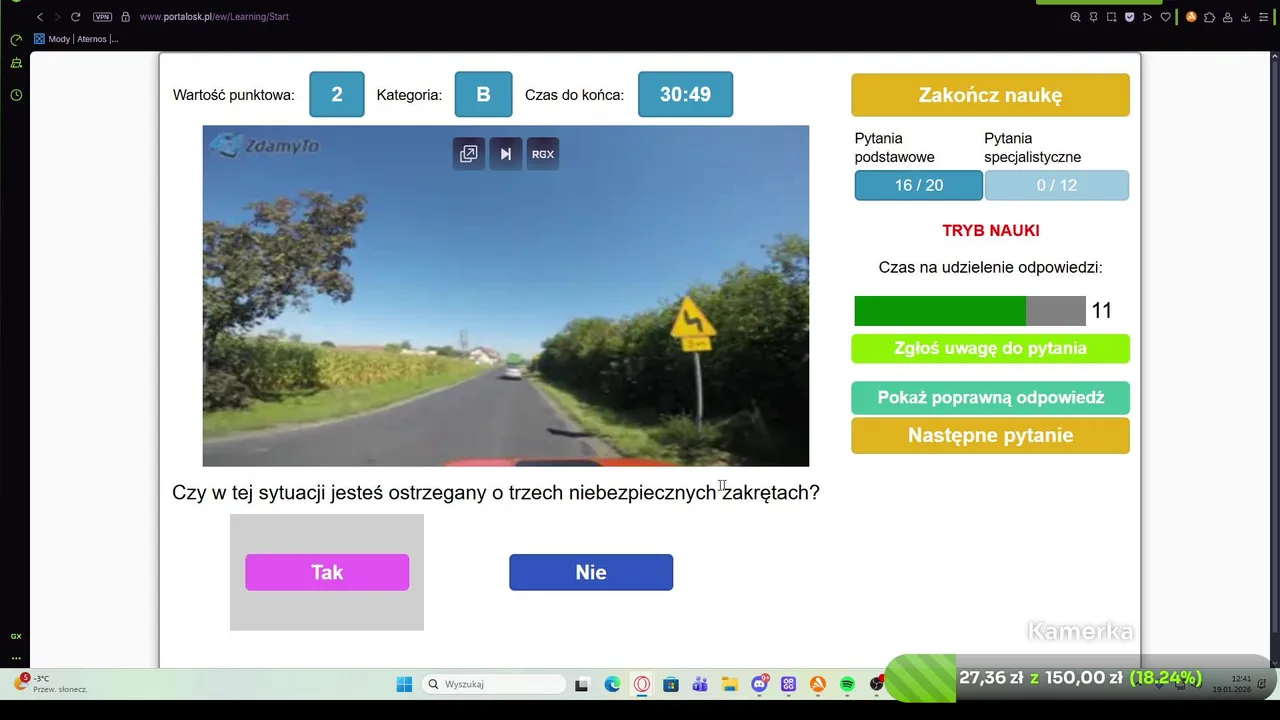This screenshot has height=720, width=1280.
Task: Go forward with the browser forward arrow
Action: point(57,17)
